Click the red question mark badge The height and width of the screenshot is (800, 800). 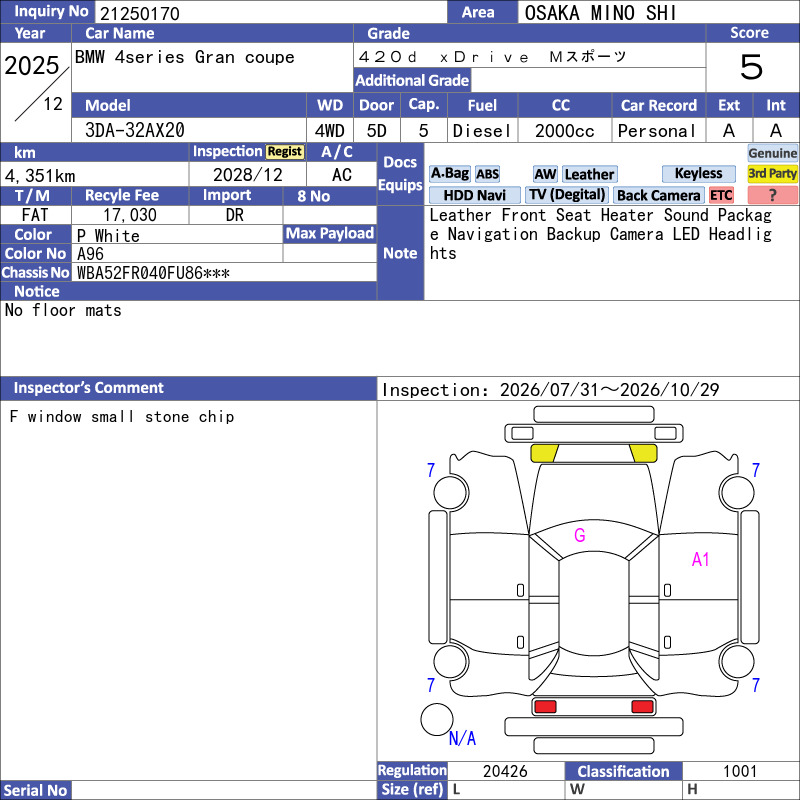[772, 195]
